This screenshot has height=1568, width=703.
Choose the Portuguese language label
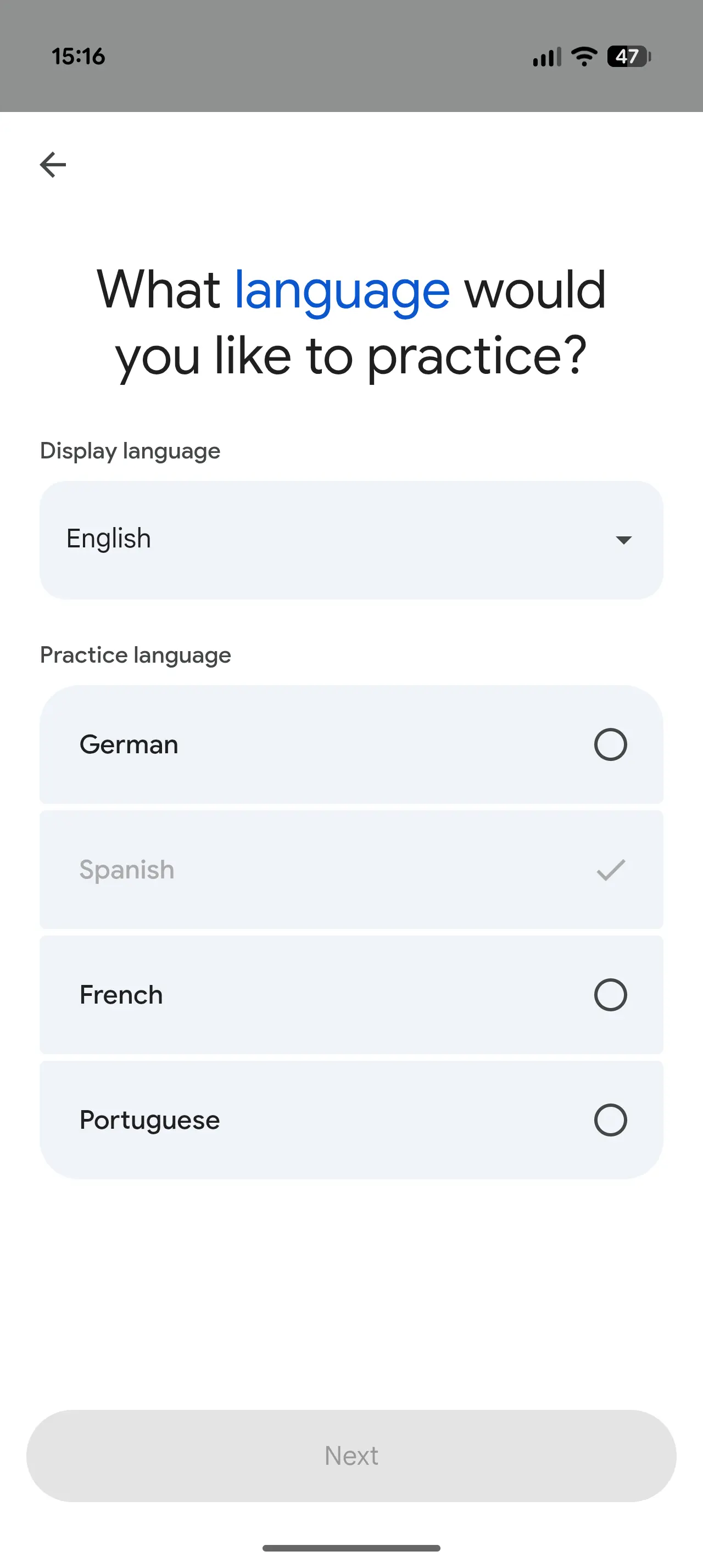click(150, 1120)
